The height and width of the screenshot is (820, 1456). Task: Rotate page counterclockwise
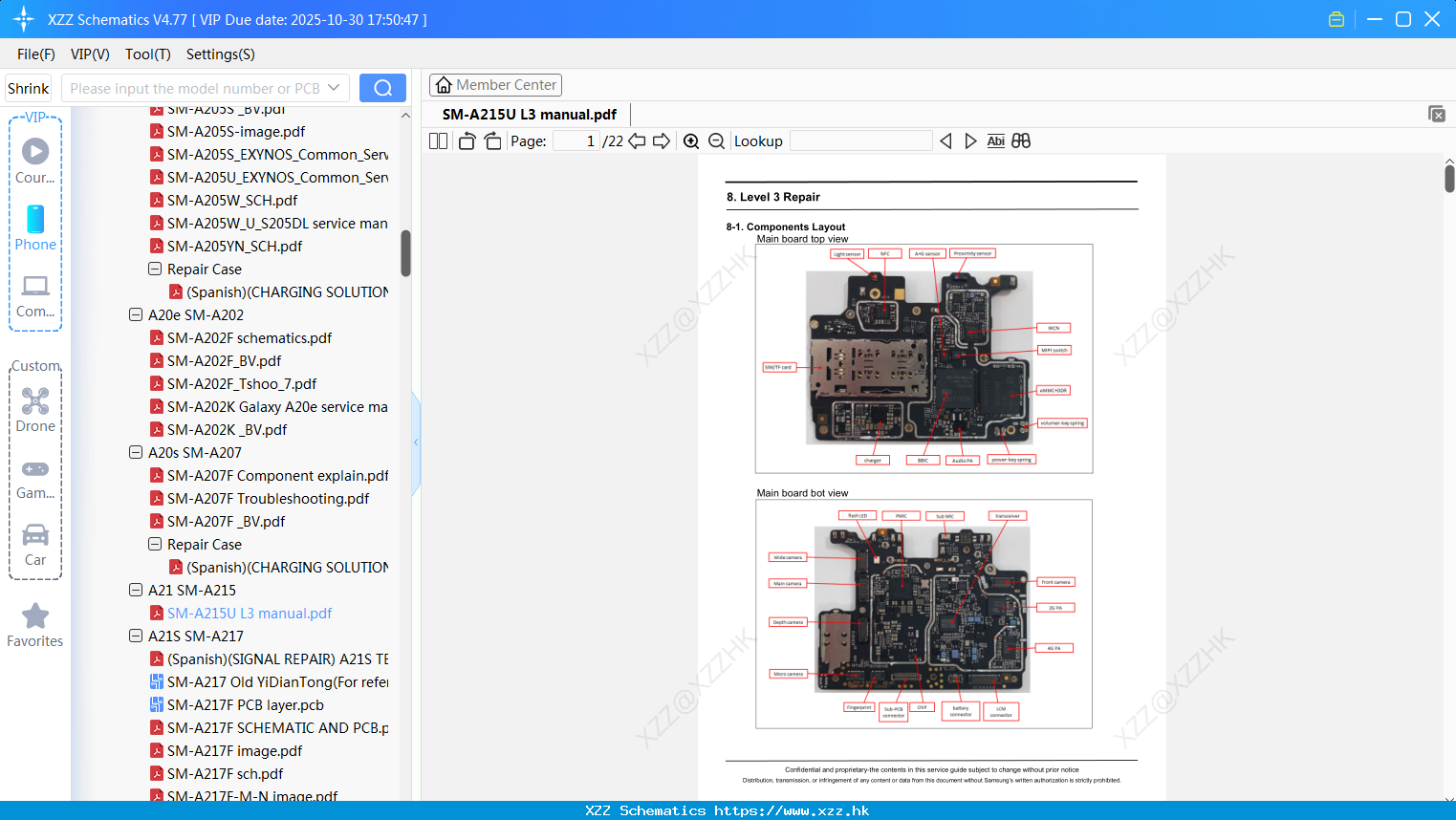point(467,140)
